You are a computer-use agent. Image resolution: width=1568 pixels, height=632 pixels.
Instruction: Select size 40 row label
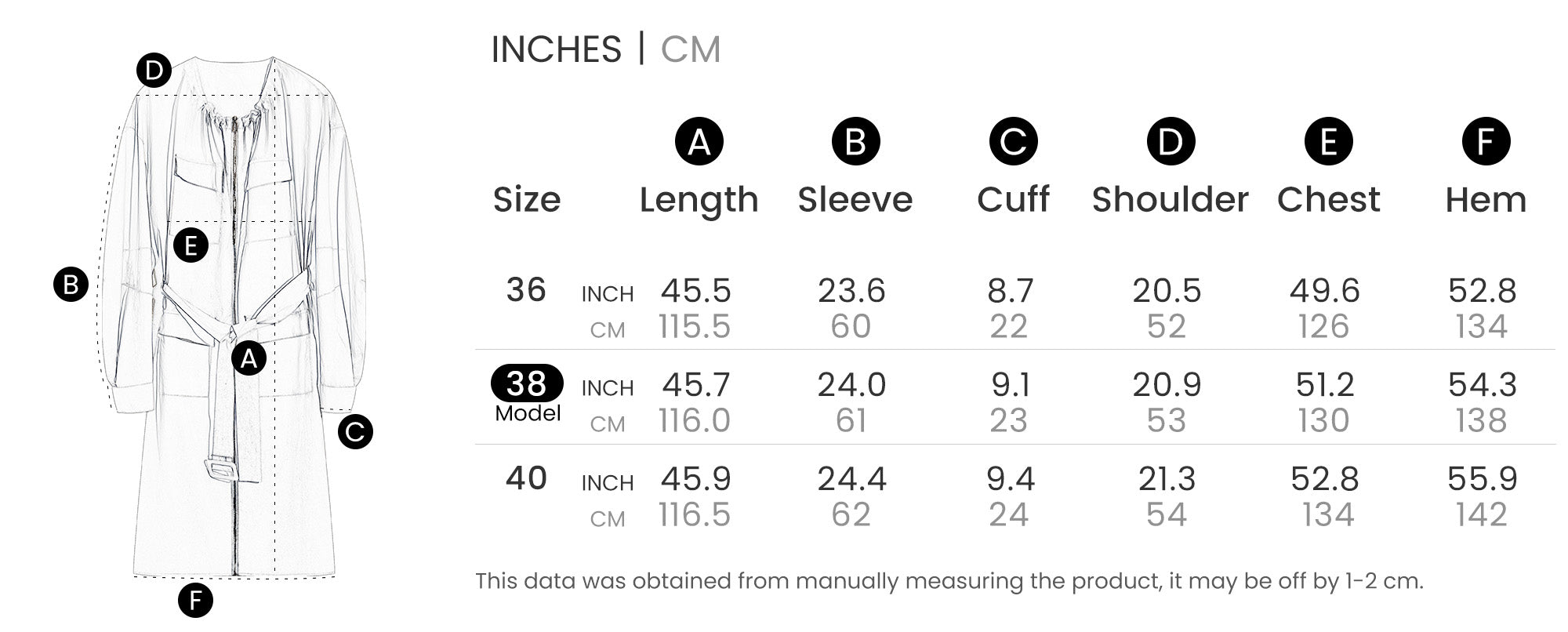pyautogui.click(x=526, y=478)
